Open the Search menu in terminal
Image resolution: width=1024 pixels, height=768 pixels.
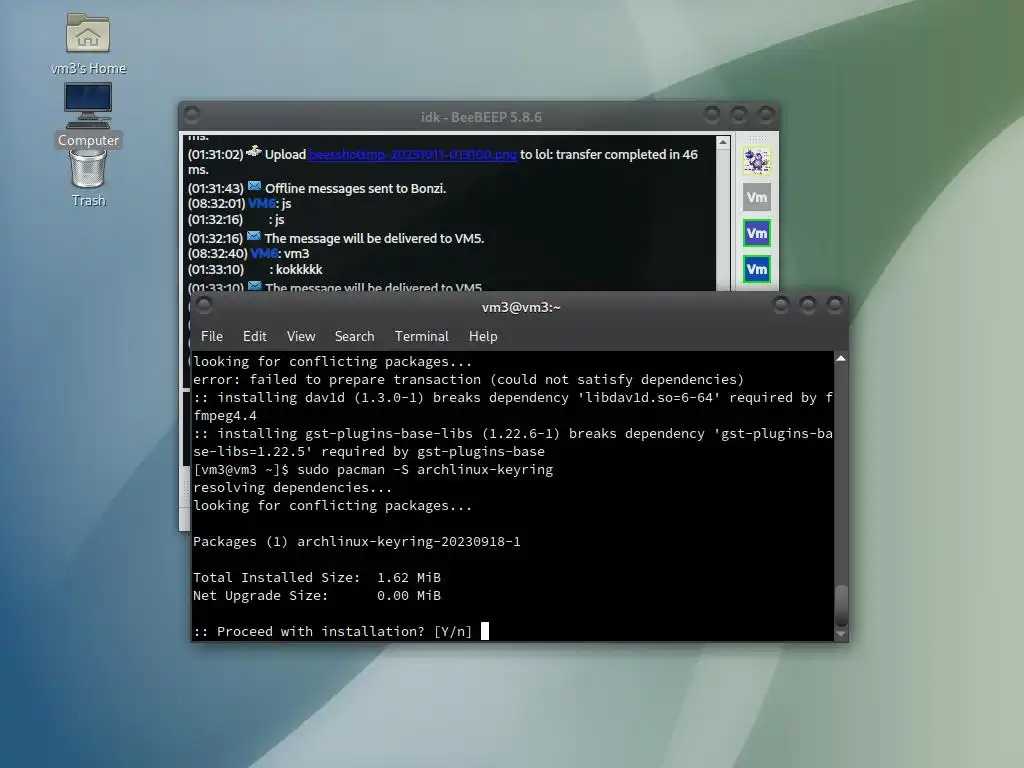(355, 336)
